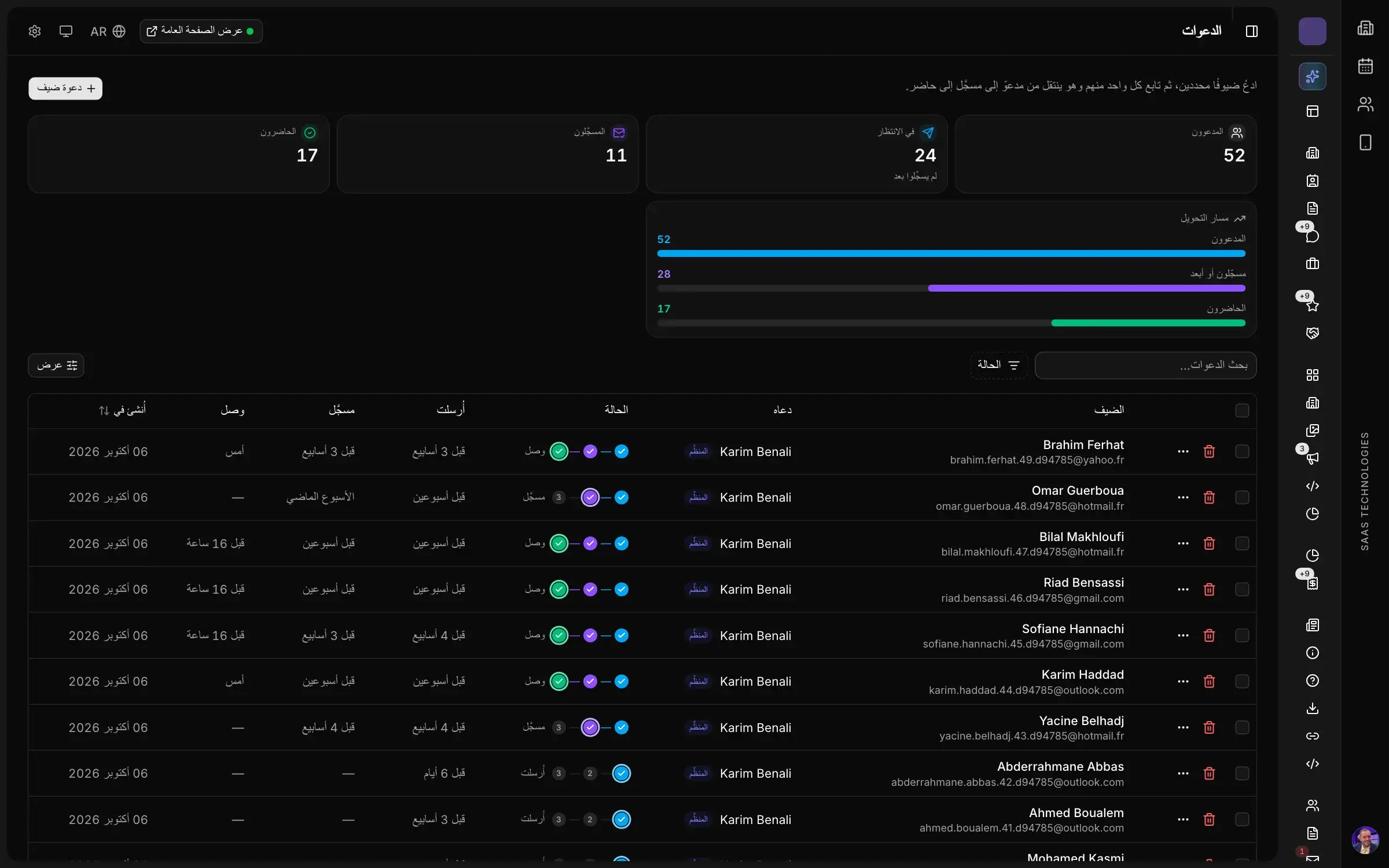Toggle the sidebar panel icon beside الدعوات title

click(1252, 31)
